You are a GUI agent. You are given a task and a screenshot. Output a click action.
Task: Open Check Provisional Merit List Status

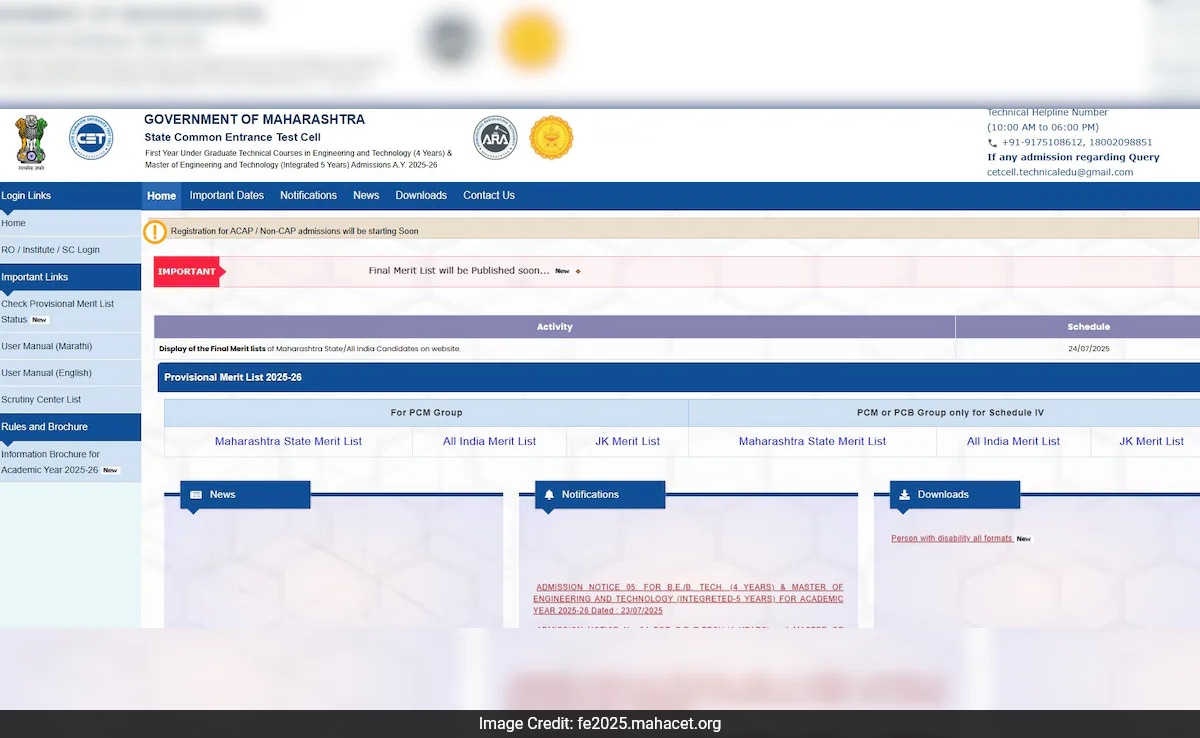tap(56, 311)
